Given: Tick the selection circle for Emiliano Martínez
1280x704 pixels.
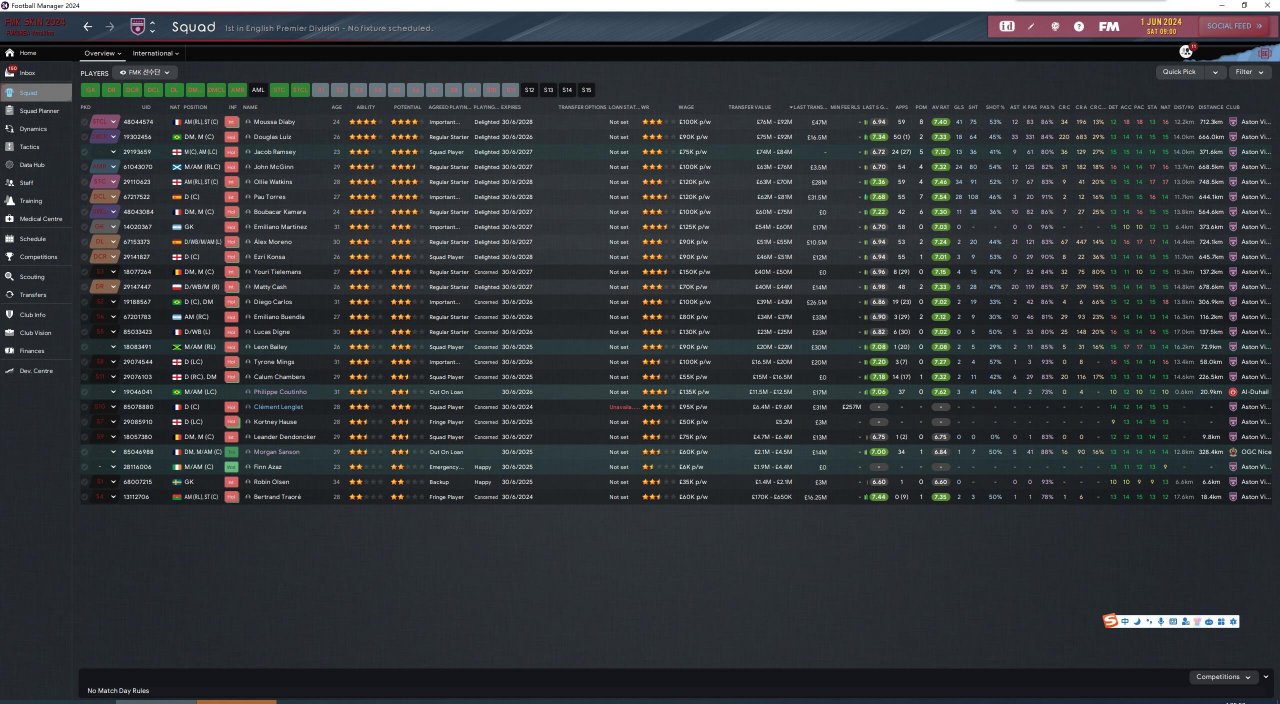Looking at the screenshot, I should (85, 227).
